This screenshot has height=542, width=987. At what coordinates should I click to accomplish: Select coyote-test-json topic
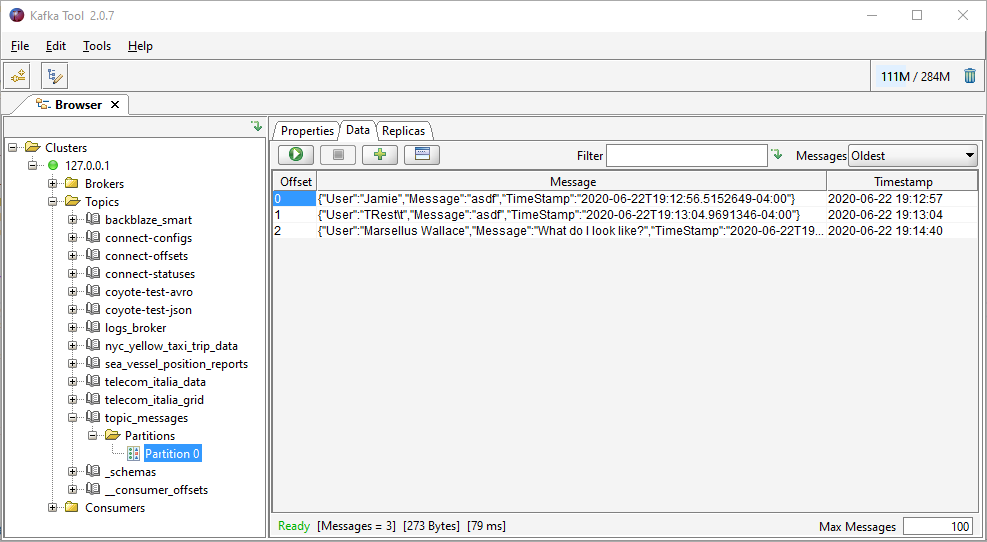(x=149, y=310)
